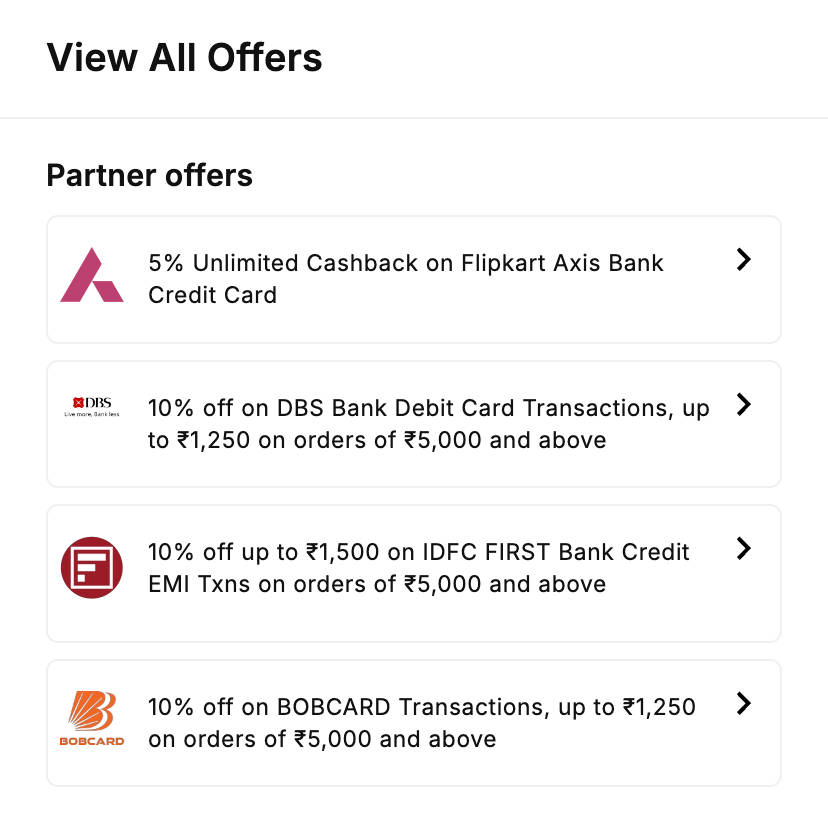The width and height of the screenshot is (828, 830).
Task: Expand the Flipkart Axis Bank offer chevron
Action: tap(743, 260)
